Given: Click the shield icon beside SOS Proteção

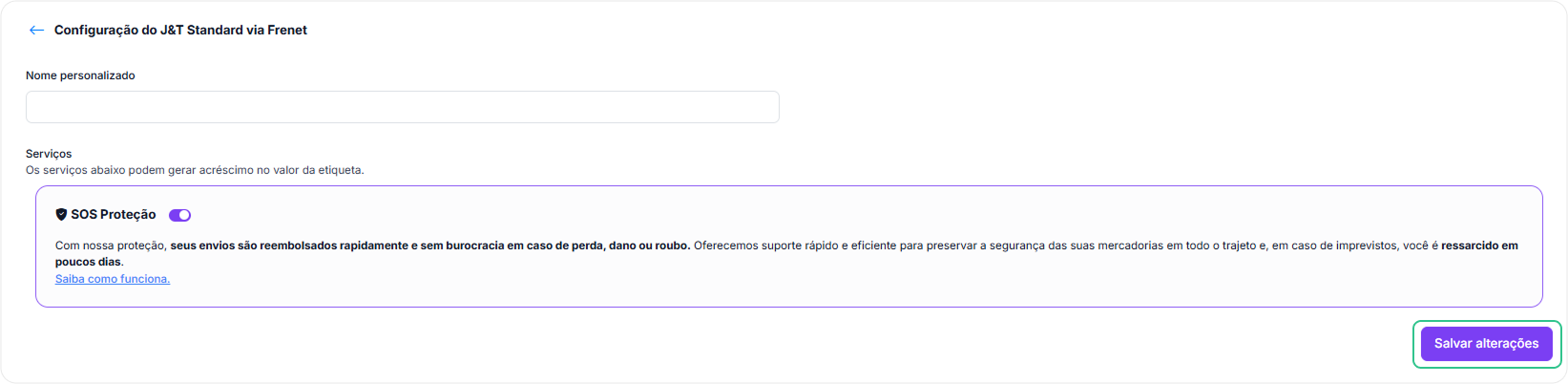Looking at the screenshot, I should point(61,215).
